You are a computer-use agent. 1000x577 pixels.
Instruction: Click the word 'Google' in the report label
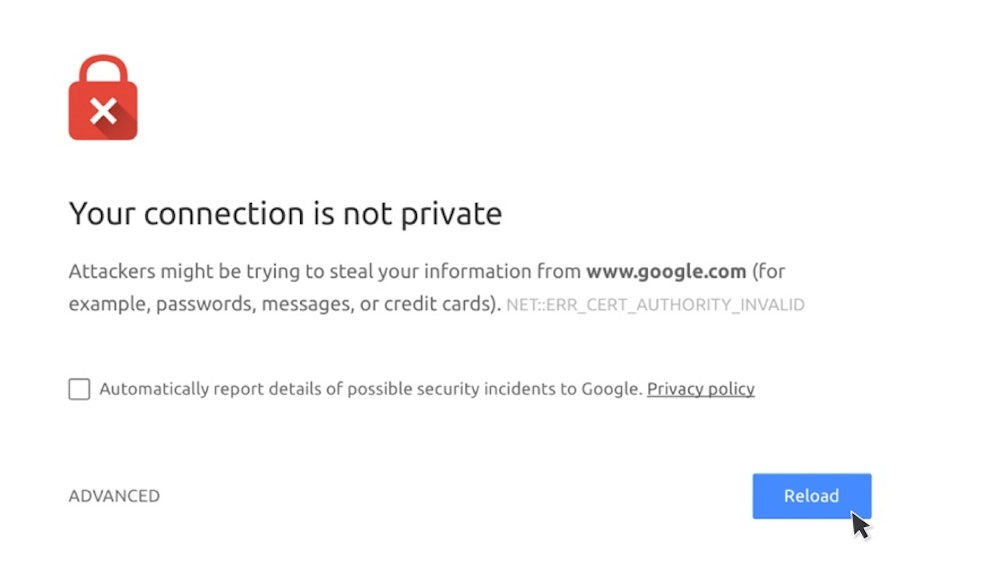point(611,389)
